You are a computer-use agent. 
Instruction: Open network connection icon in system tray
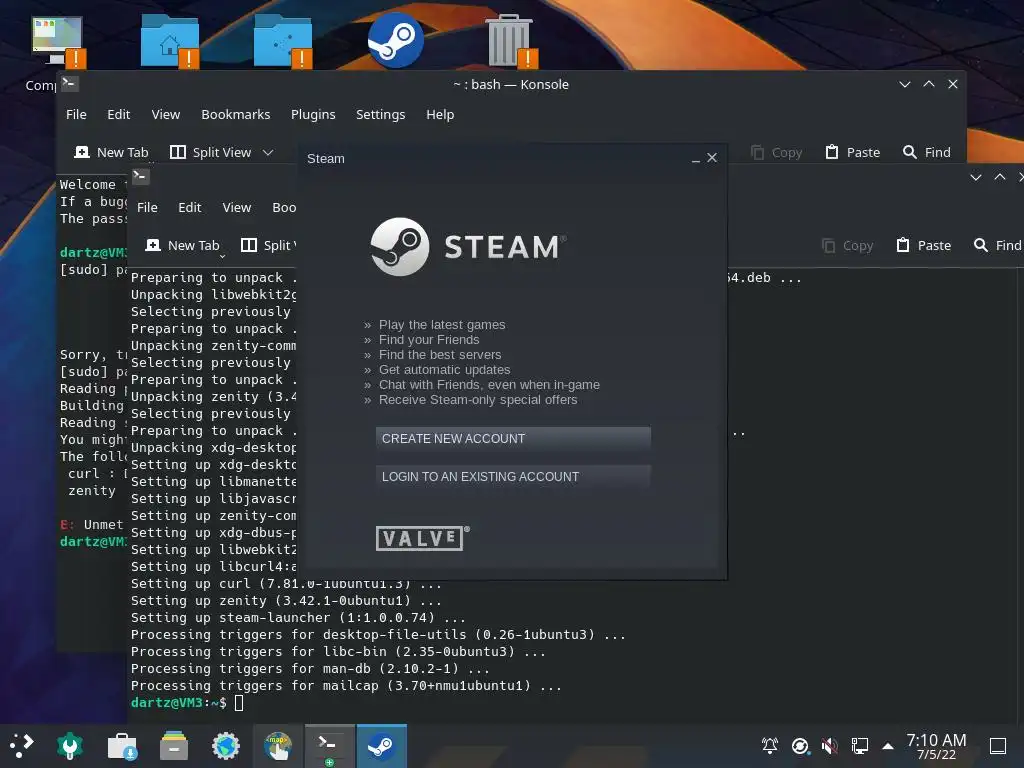coord(859,745)
